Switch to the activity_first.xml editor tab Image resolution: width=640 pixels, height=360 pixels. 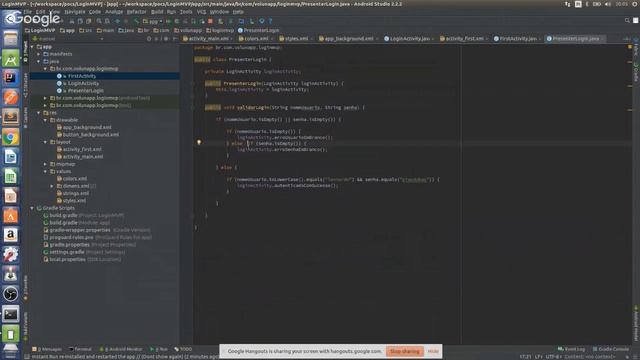pos(464,39)
